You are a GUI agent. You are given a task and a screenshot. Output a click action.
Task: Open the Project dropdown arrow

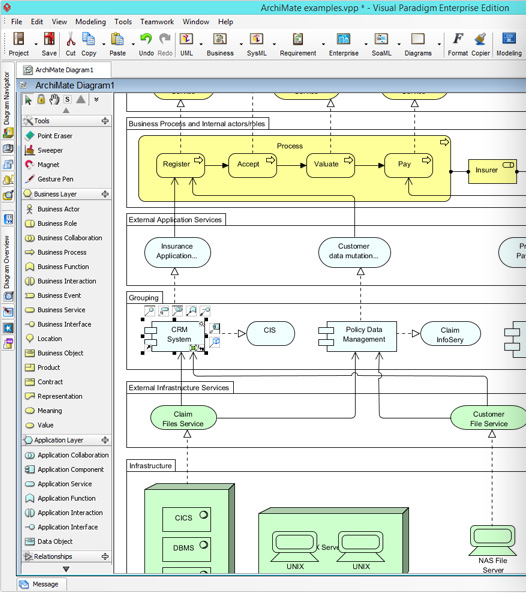tap(36, 44)
